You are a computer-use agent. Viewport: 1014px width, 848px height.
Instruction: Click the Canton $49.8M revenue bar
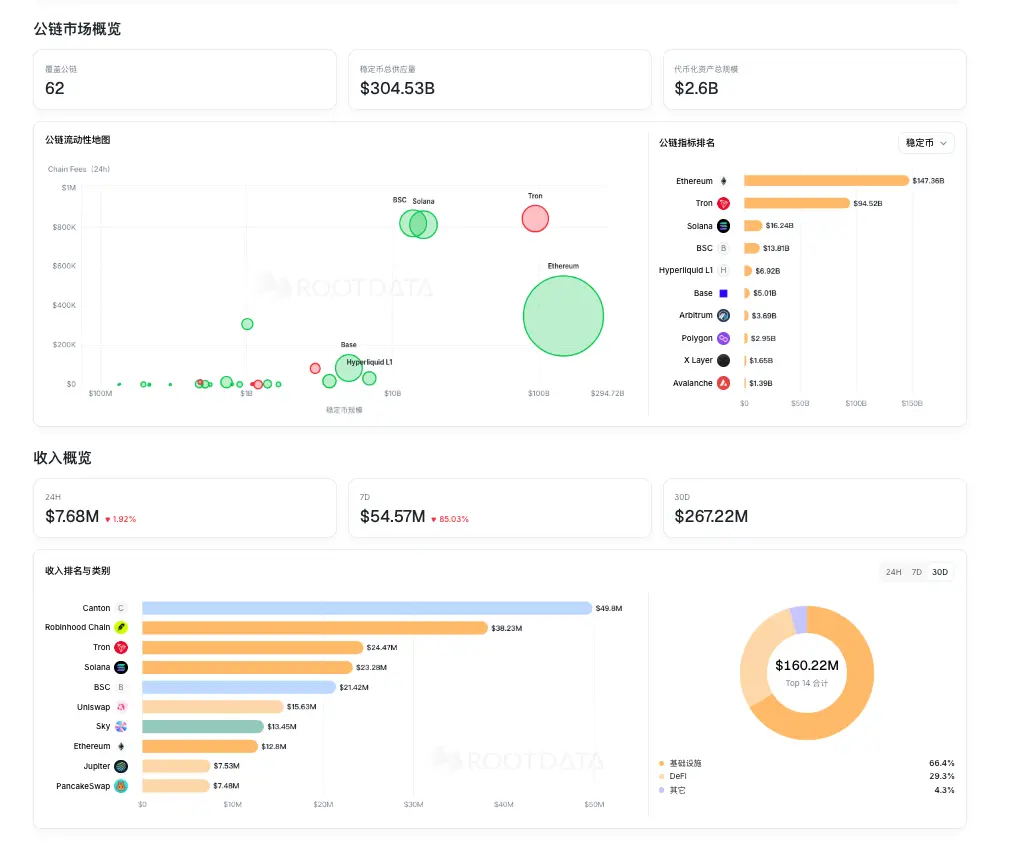367,608
